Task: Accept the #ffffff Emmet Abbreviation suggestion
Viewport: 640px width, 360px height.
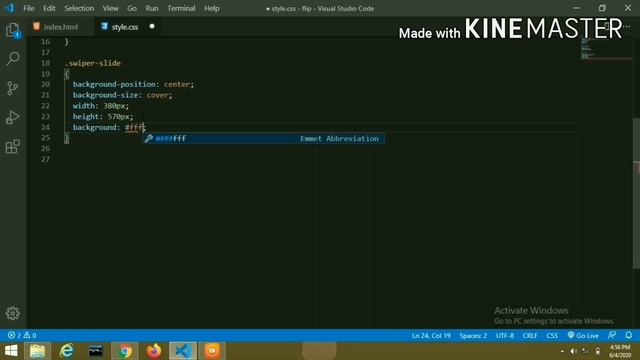Action: click(x=263, y=138)
